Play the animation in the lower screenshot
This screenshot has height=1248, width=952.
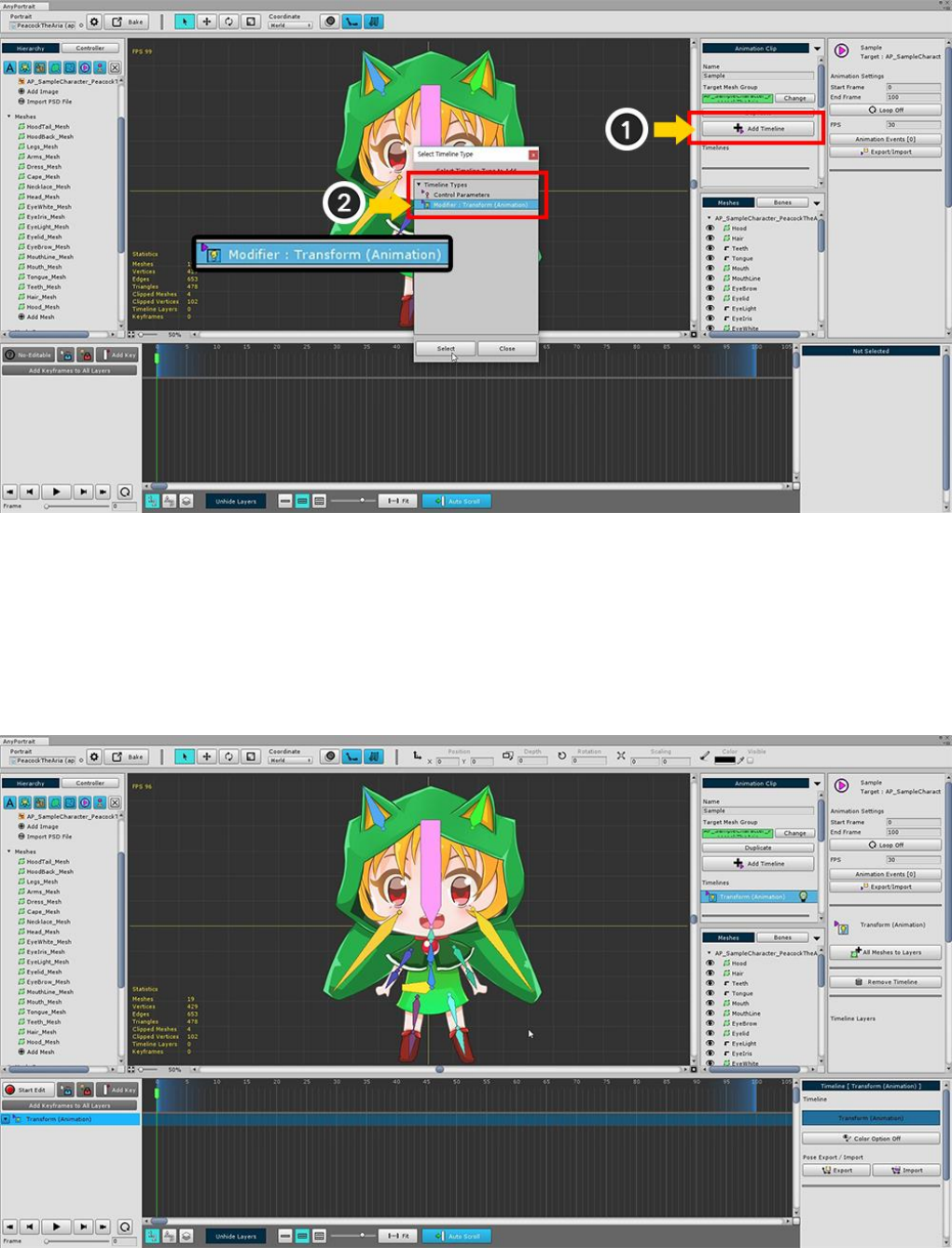coord(56,1227)
